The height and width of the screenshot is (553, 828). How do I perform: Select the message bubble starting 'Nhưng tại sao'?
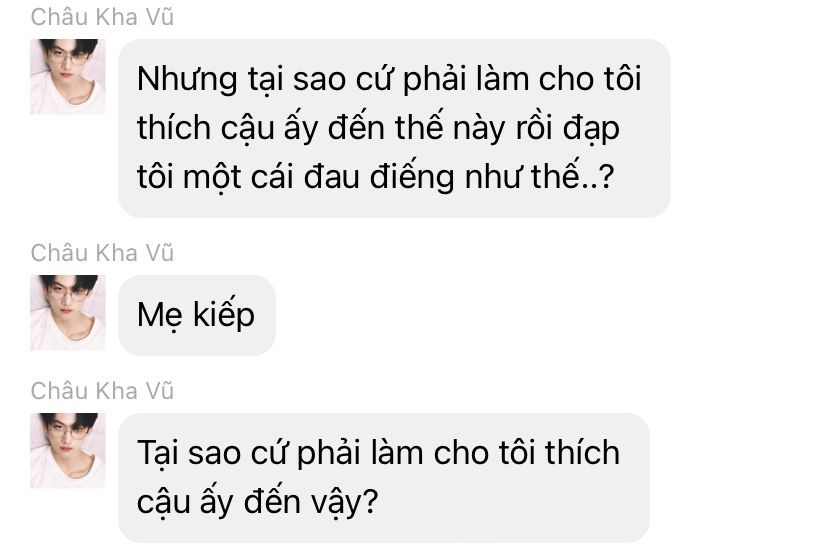point(394,128)
